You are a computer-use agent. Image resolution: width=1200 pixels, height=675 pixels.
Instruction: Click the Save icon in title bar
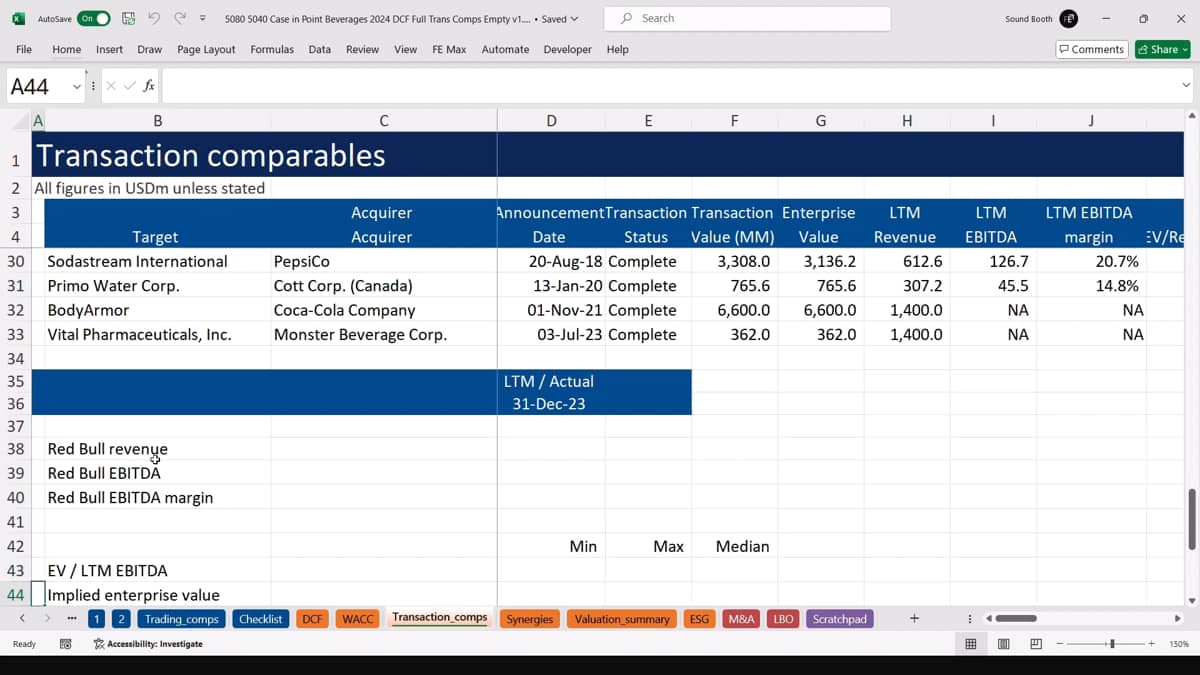click(x=128, y=19)
